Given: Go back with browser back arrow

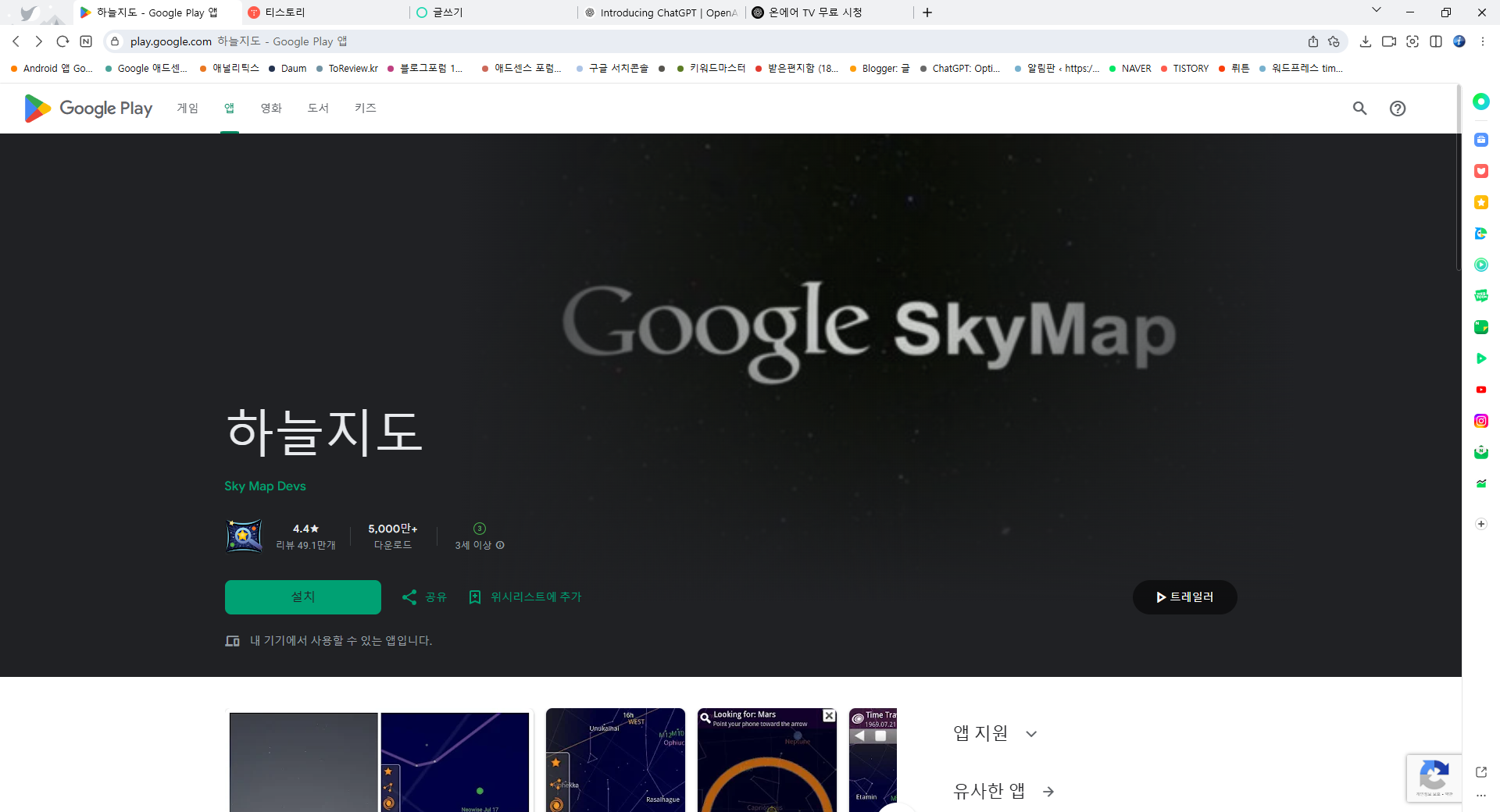Looking at the screenshot, I should click(x=16, y=41).
